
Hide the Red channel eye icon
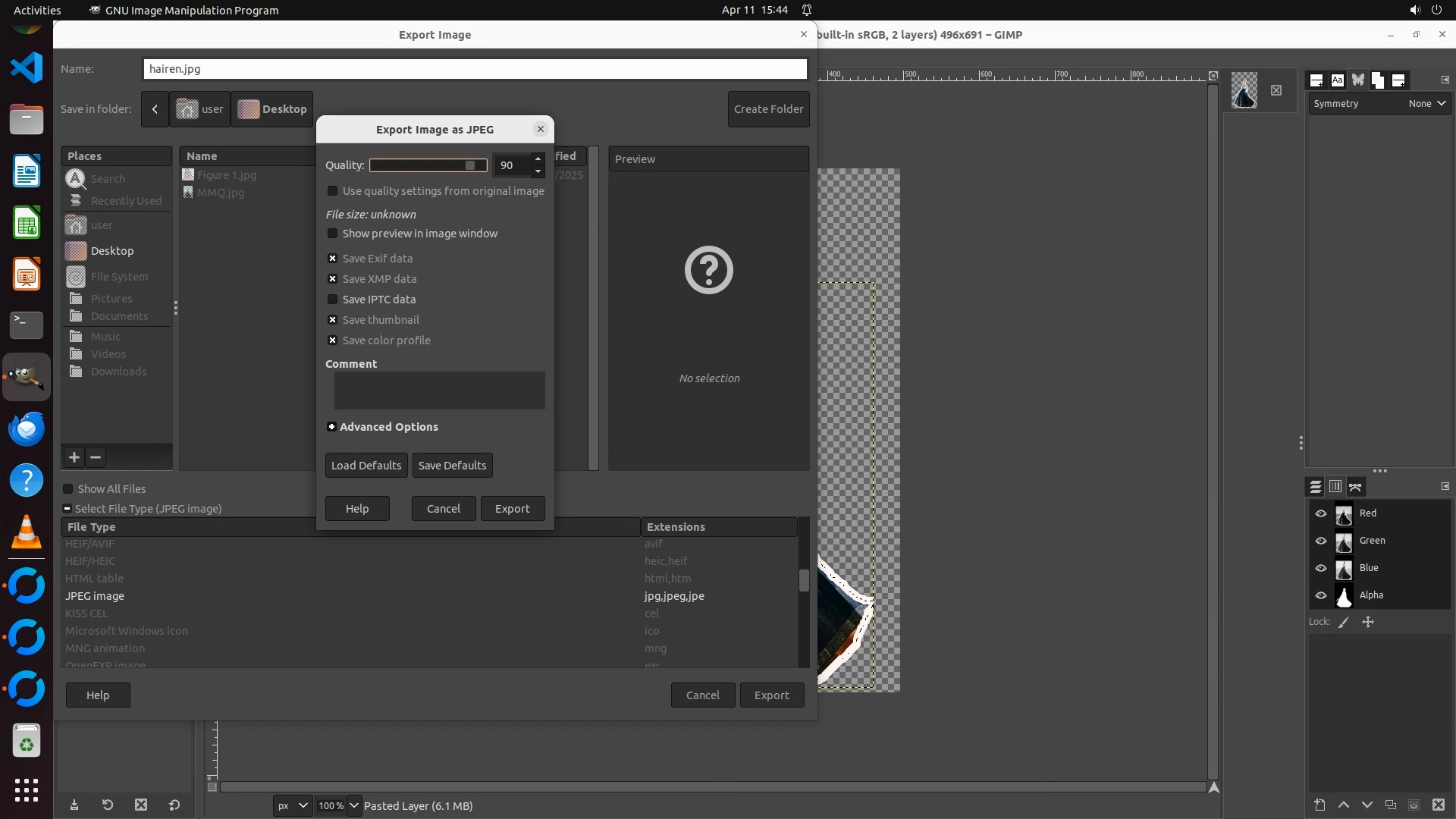(x=1321, y=513)
